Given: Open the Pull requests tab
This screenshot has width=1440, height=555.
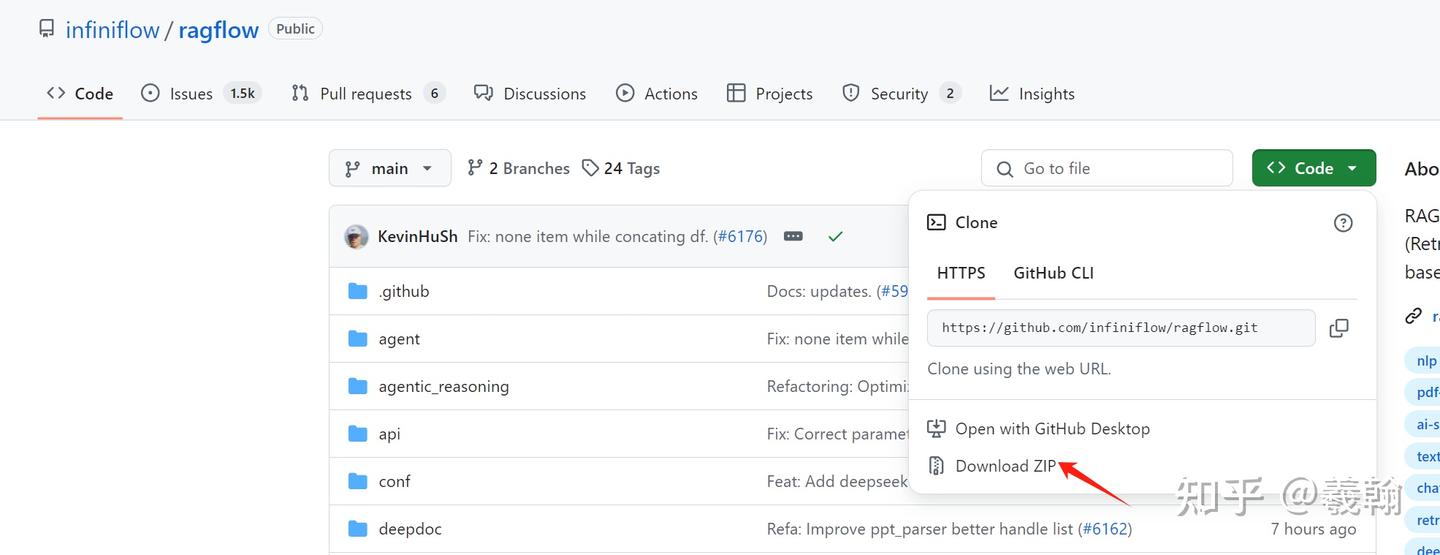Looking at the screenshot, I should (x=365, y=94).
